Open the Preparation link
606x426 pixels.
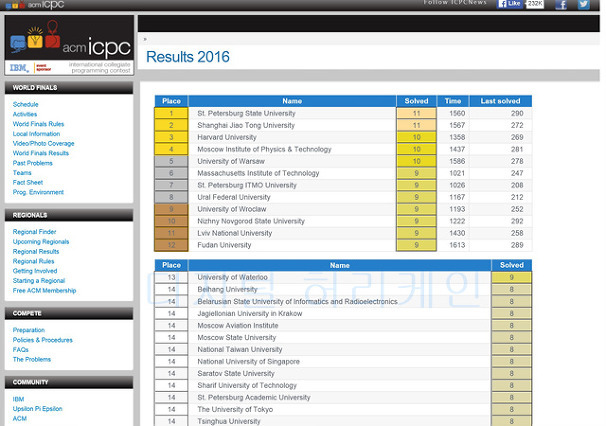(x=29, y=330)
